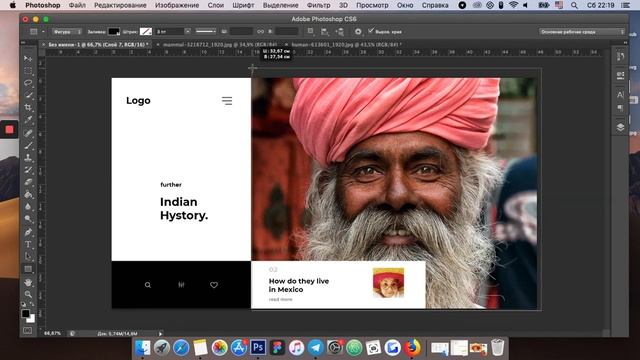Open the Фильтр menu
Screen dimensions: 640x360
pyautogui.click(x=318, y=5)
